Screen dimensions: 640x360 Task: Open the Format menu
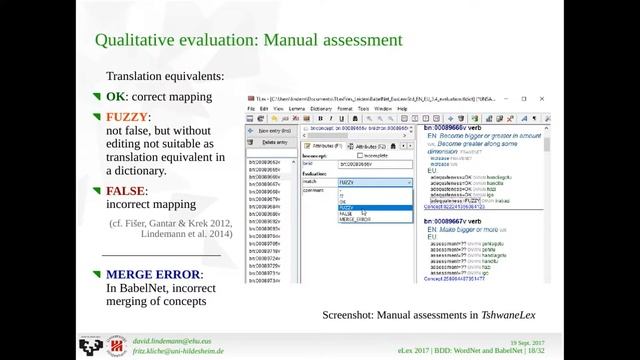coord(344,109)
